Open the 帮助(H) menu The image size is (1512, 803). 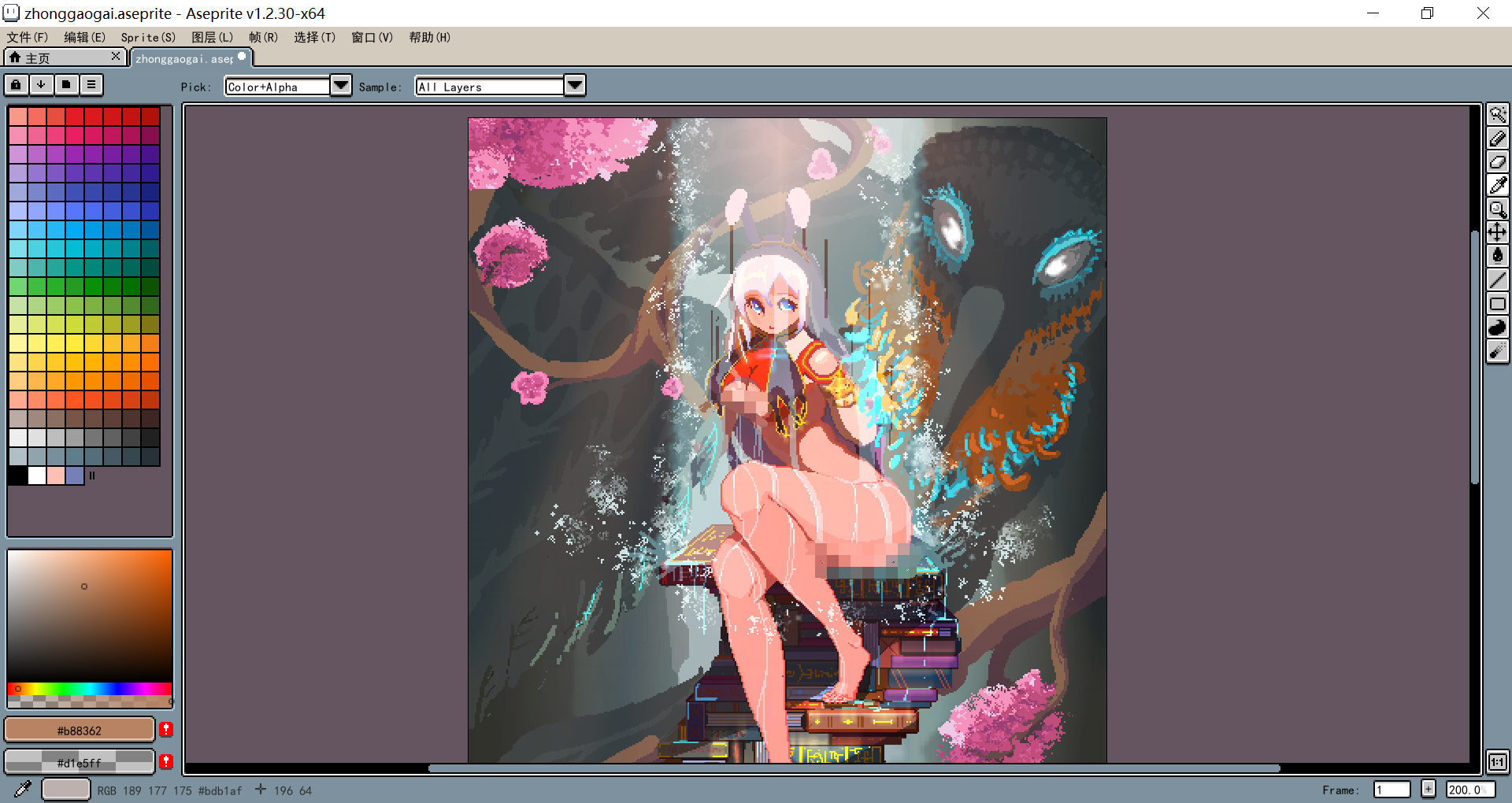tap(429, 37)
